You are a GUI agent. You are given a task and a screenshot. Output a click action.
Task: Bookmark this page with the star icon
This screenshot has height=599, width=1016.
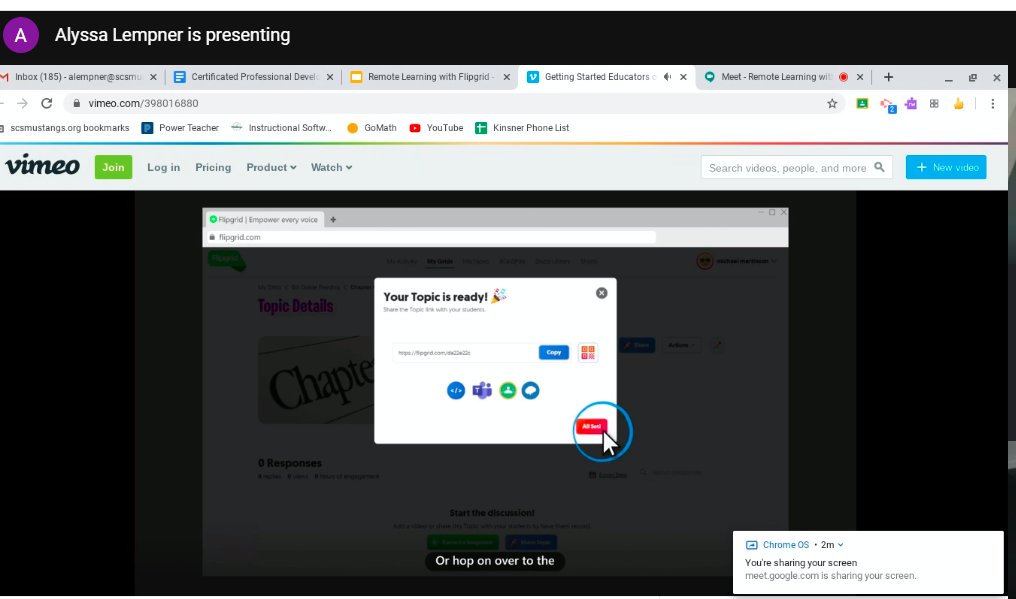pos(832,103)
